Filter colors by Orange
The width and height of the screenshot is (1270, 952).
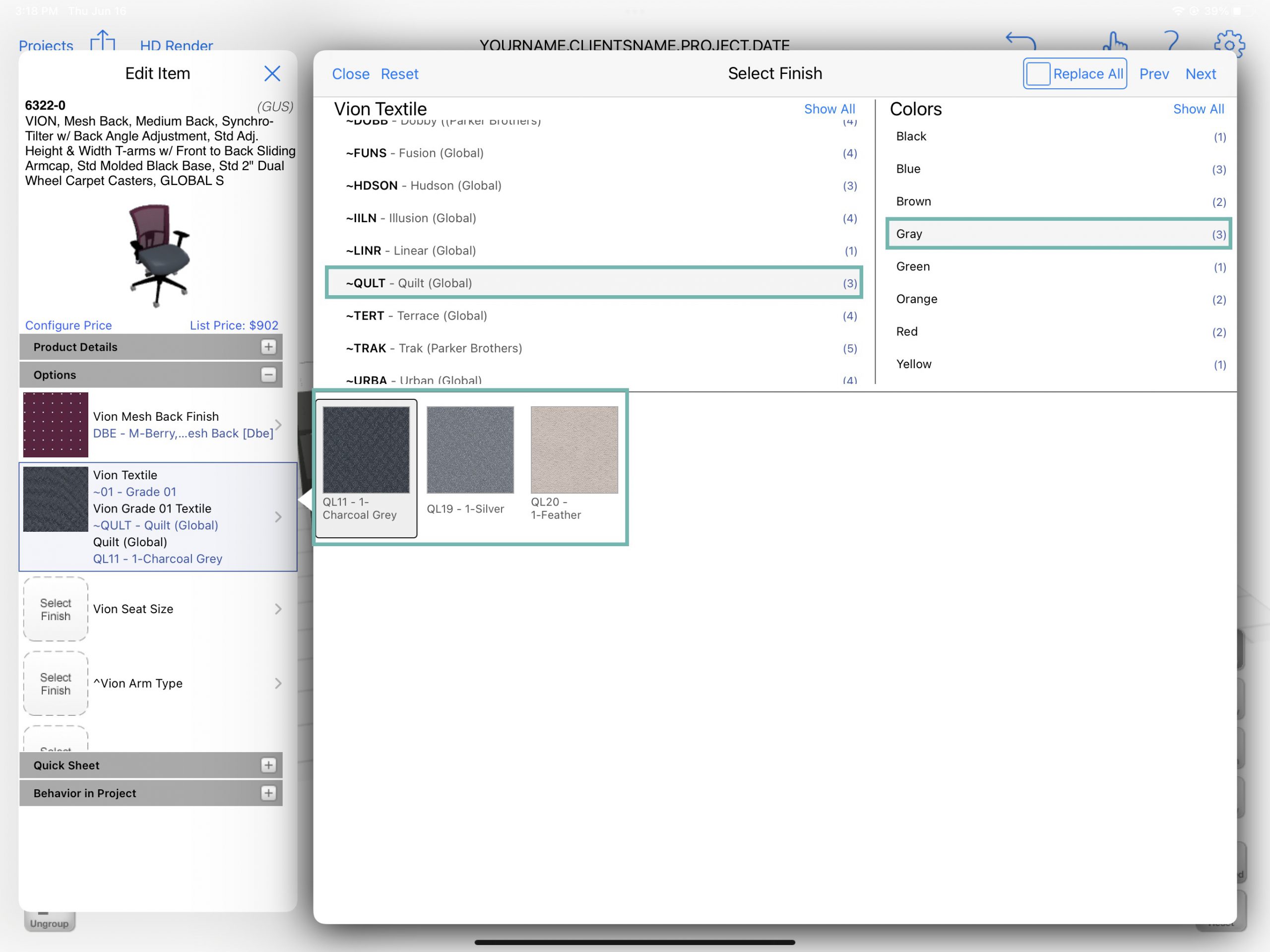(x=1059, y=299)
